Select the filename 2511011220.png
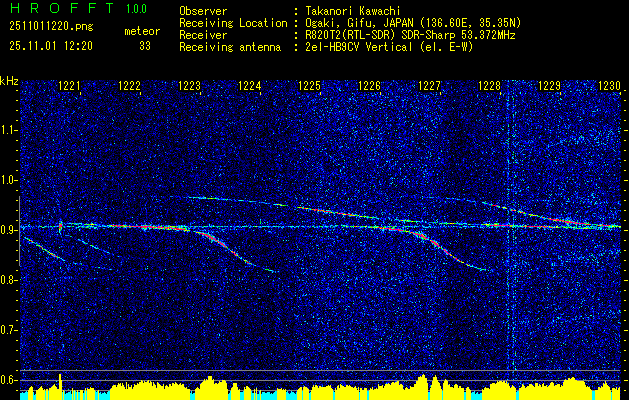This screenshot has width=629, height=400. 51,27
